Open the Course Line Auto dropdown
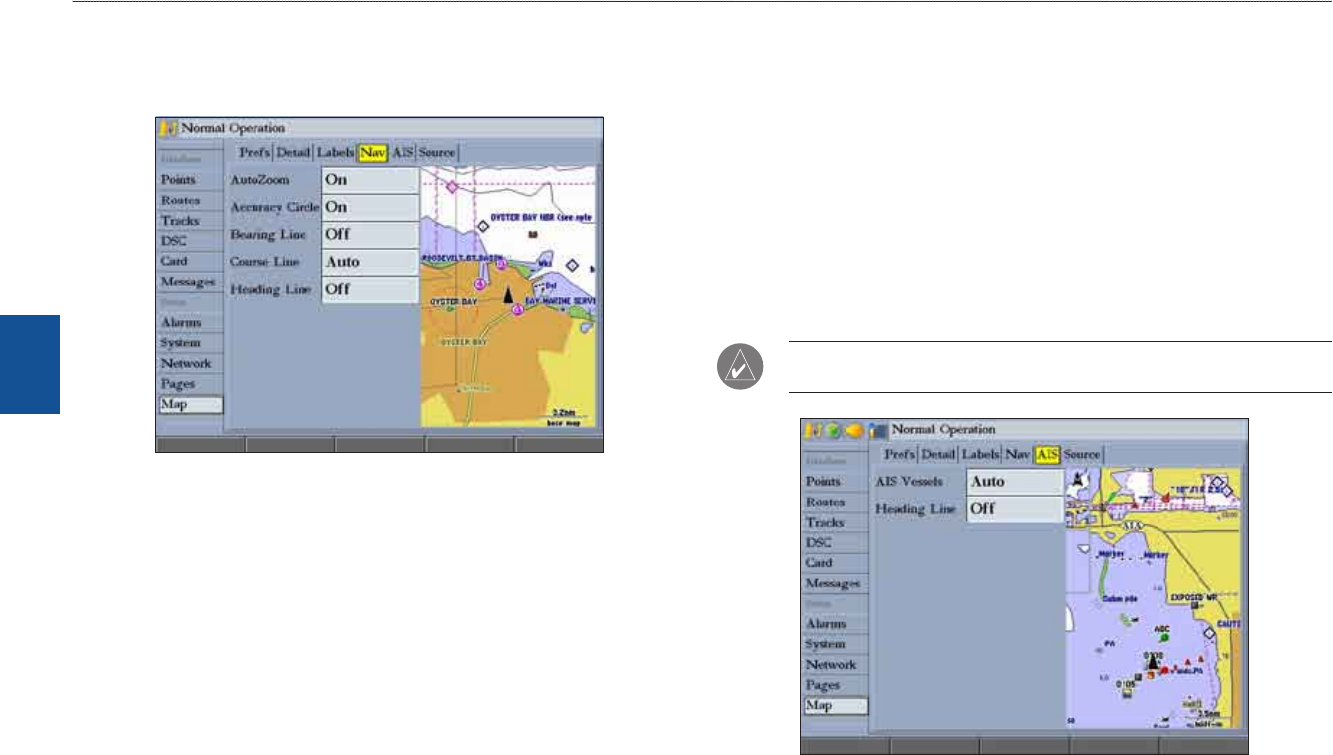 click(x=369, y=262)
